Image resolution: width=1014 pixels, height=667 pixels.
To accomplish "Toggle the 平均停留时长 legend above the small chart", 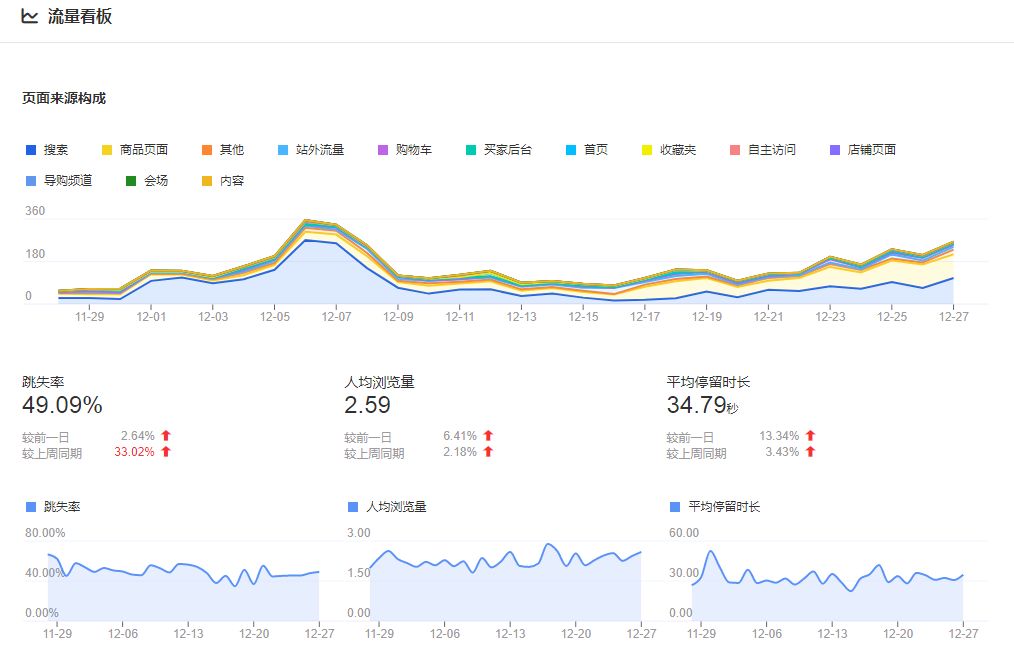I will coord(715,507).
